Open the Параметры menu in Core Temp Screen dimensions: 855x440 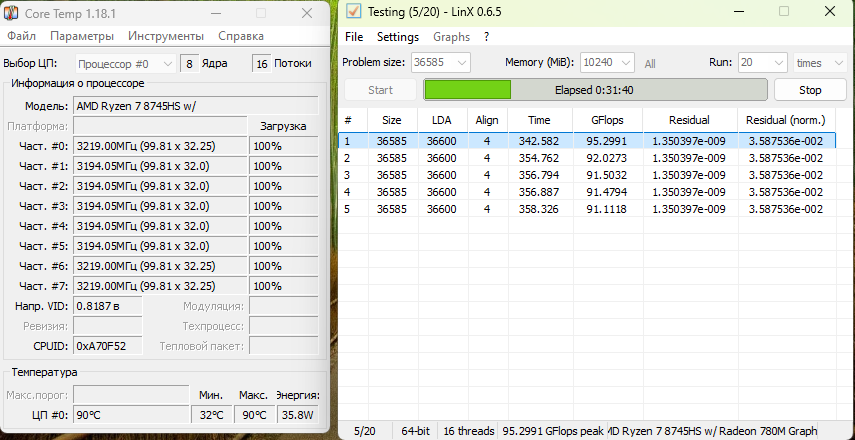point(82,36)
